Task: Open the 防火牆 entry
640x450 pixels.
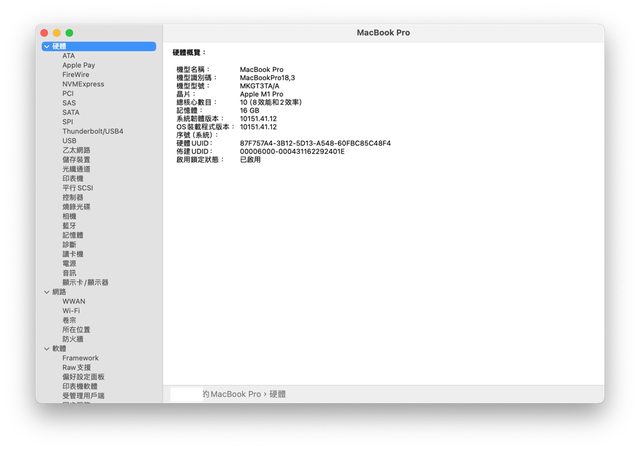Action: point(73,339)
